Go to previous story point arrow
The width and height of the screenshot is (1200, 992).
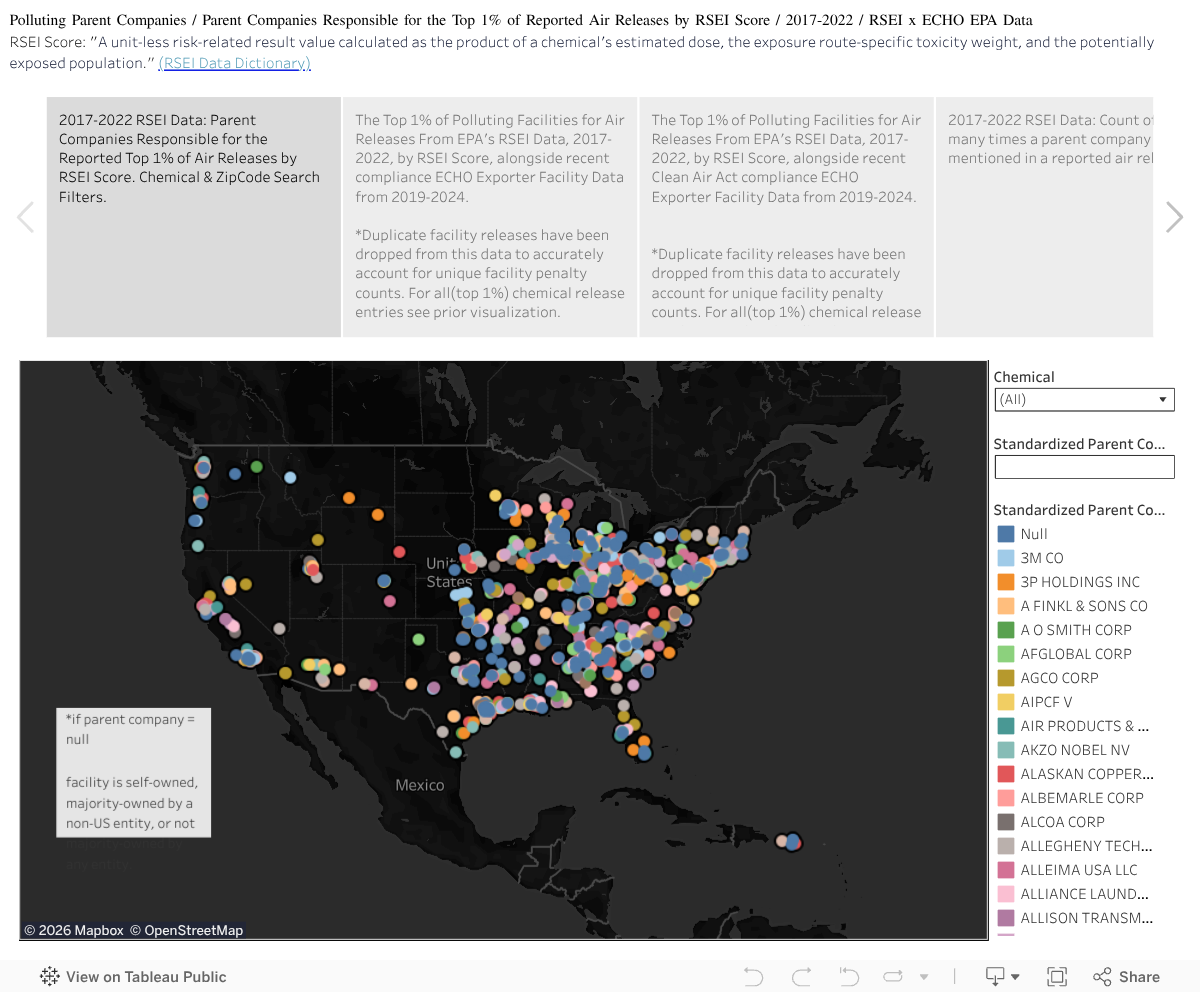(x=25, y=217)
